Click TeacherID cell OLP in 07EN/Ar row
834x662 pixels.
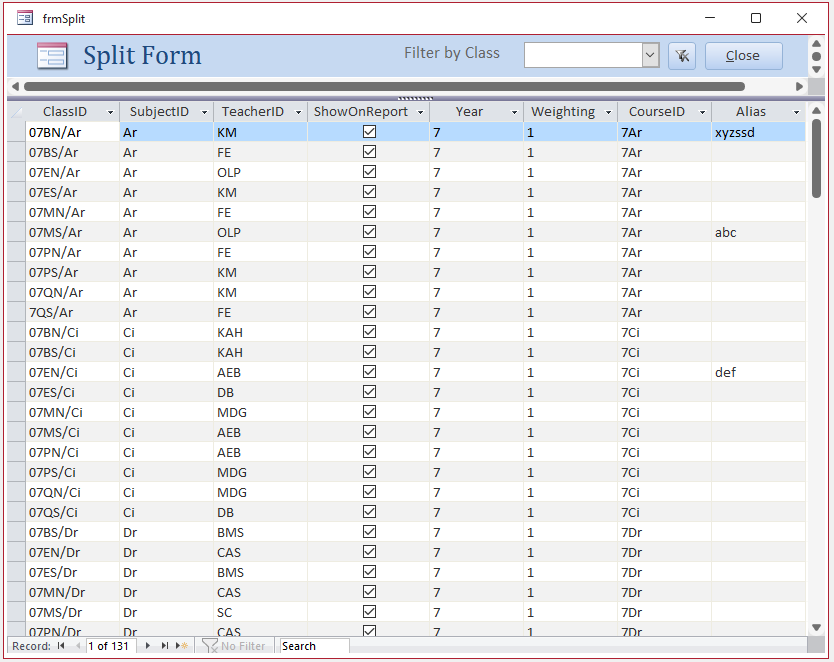click(261, 172)
